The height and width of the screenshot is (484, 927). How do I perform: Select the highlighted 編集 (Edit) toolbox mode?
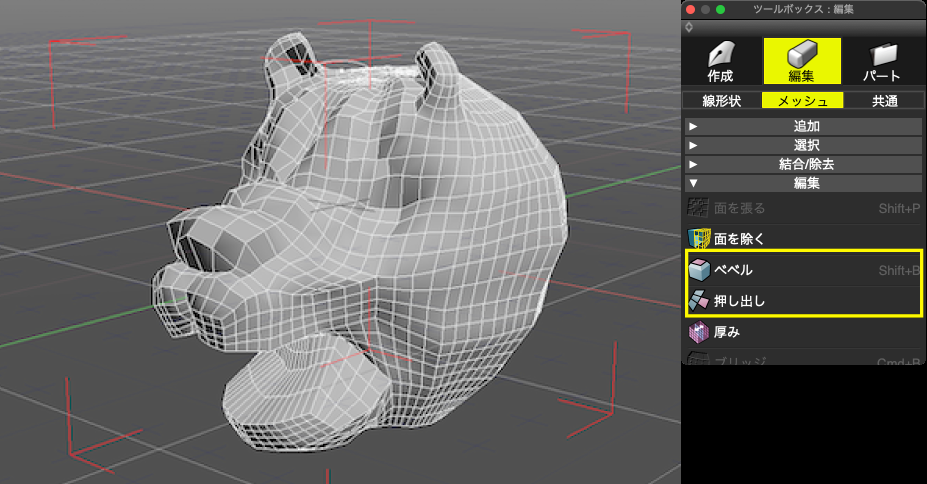802,62
